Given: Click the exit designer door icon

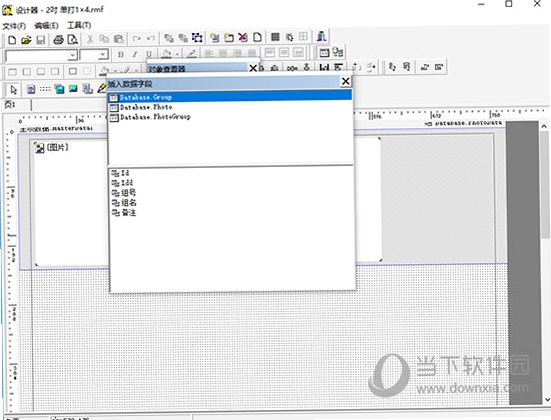Looking at the screenshot, I should 322,37.
